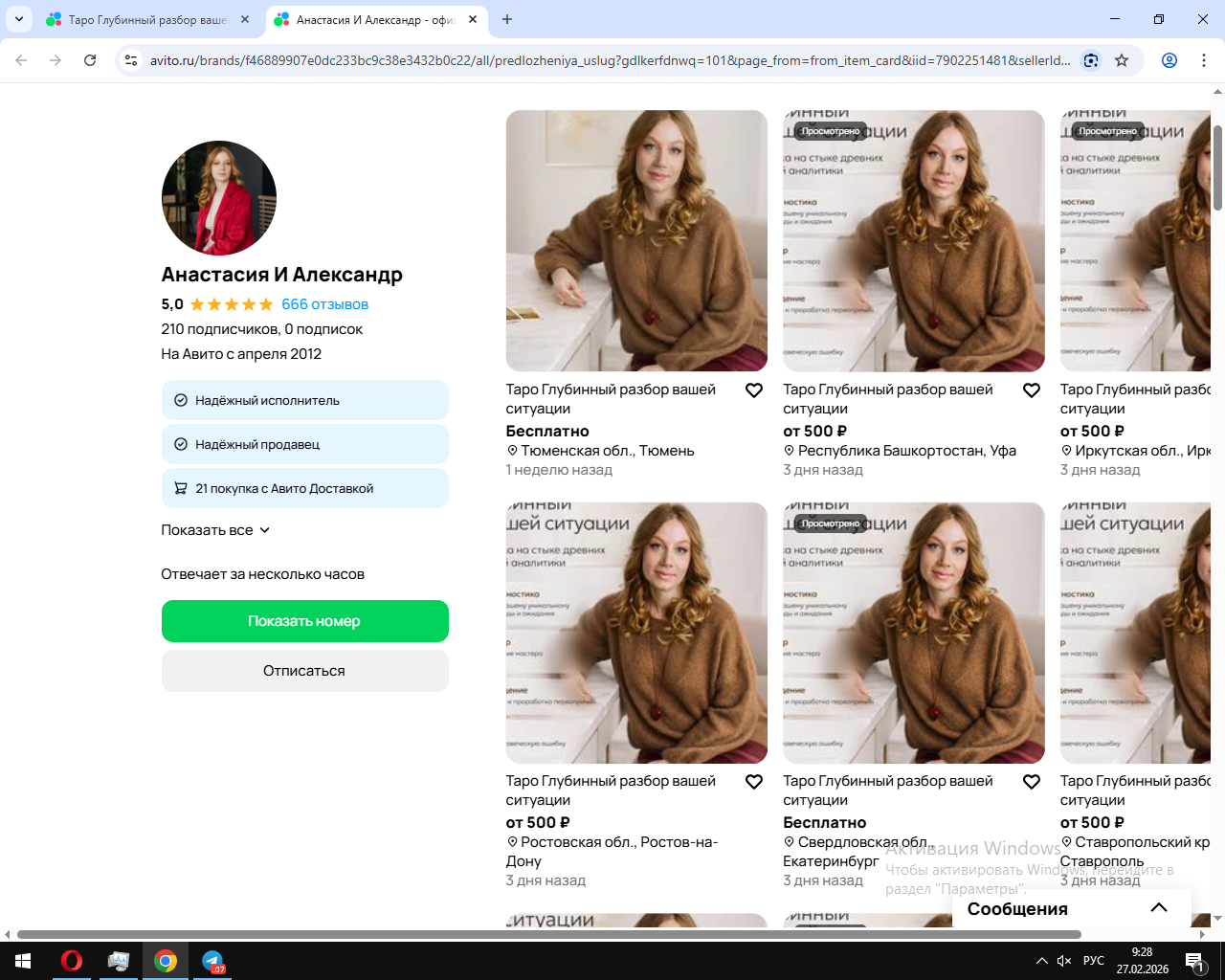This screenshot has height=980, width=1225.
Task: Open the Уфа listing photo
Action: pos(914,240)
